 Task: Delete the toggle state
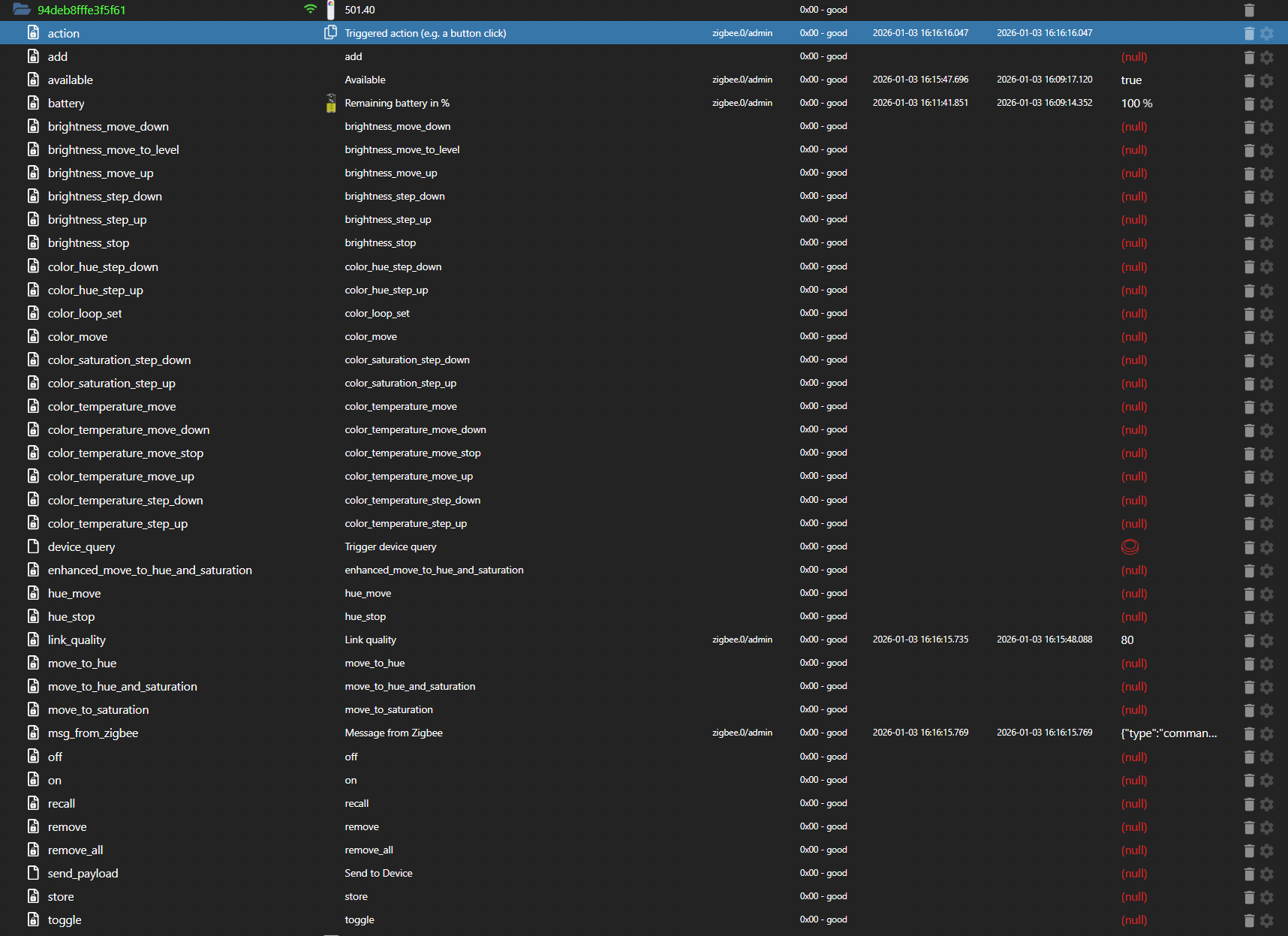click(x=1249, y=920)
